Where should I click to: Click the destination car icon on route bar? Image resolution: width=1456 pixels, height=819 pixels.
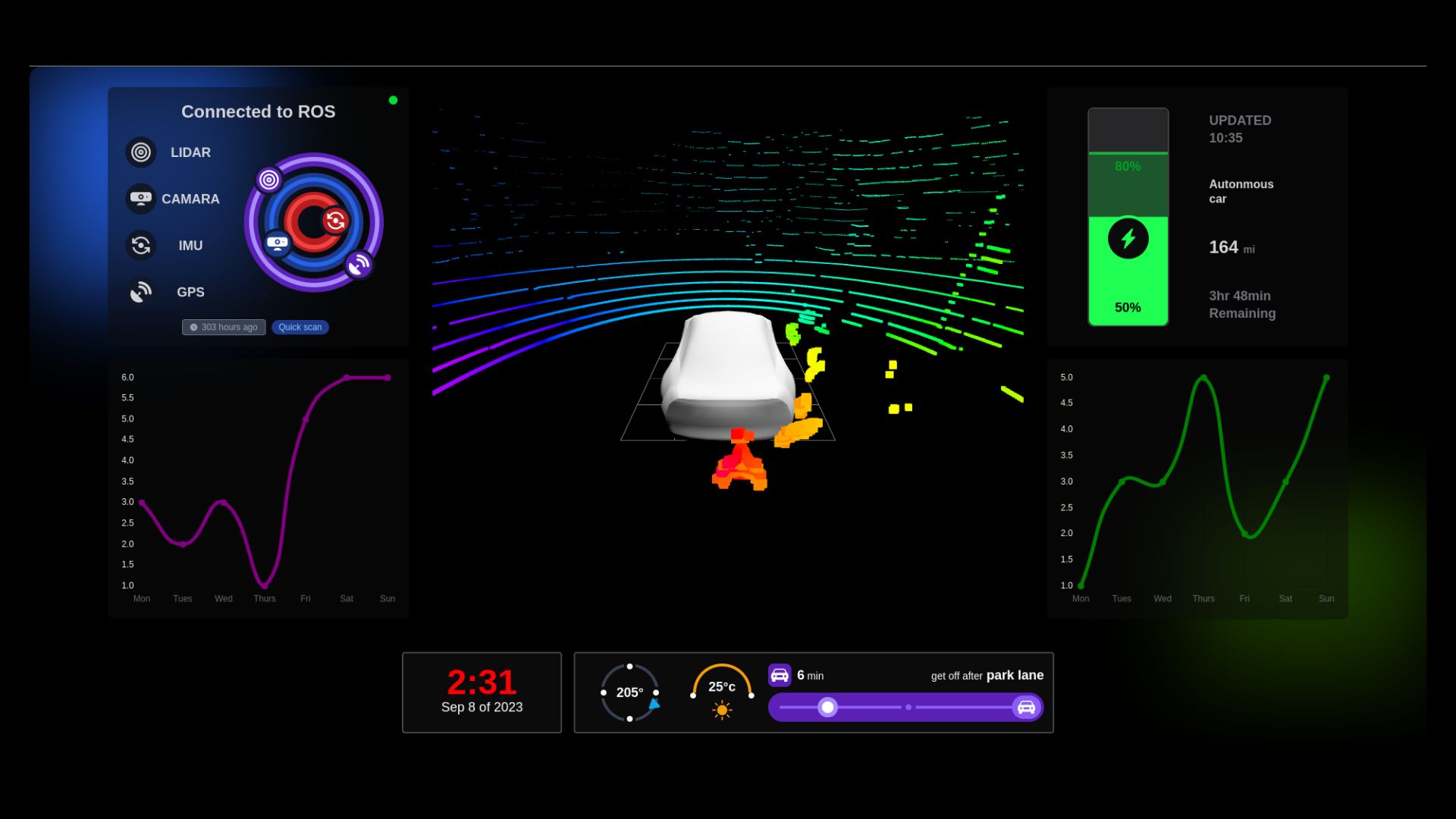click(1026, 708)
